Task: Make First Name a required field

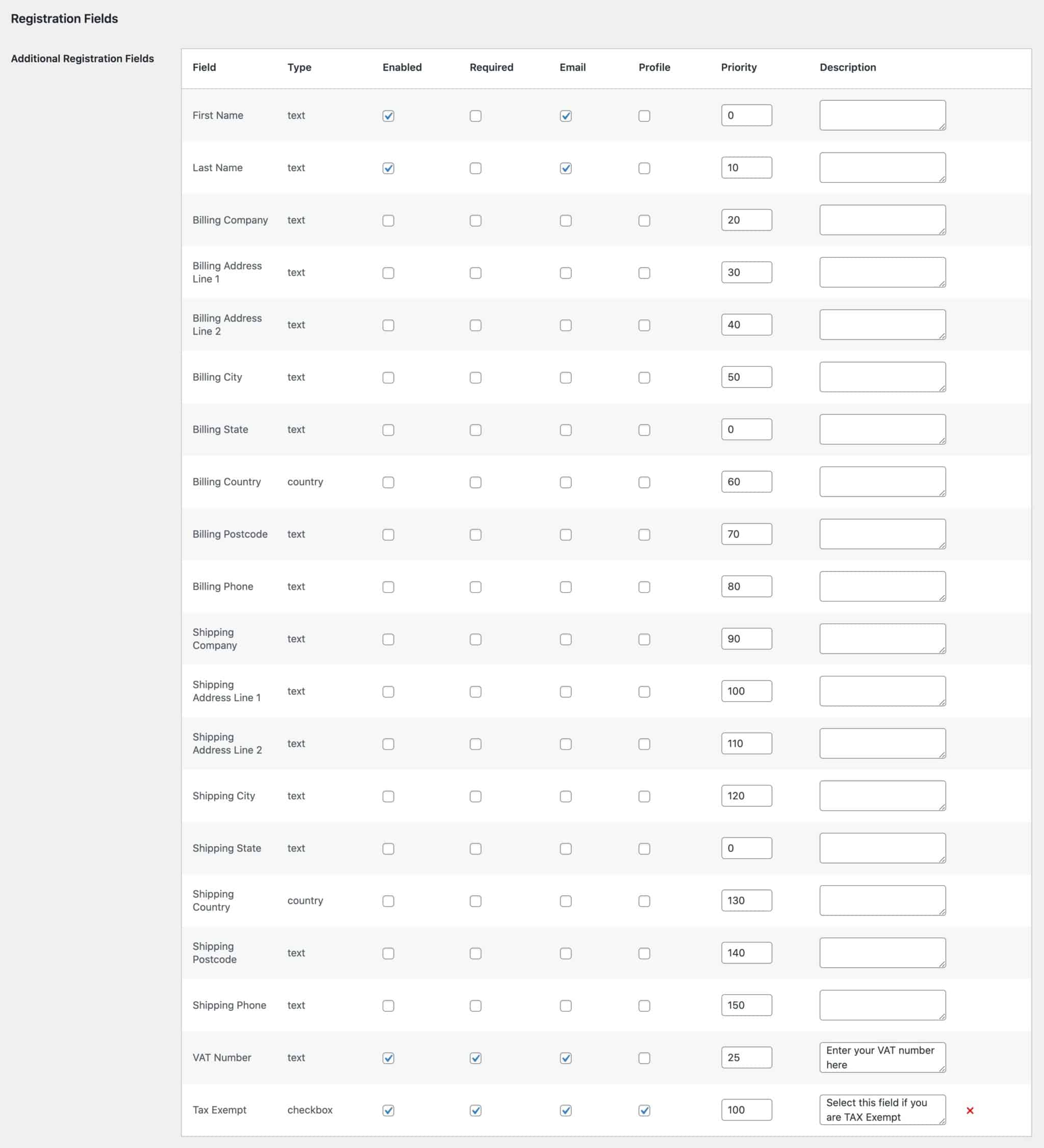Action: coord(476,116)
